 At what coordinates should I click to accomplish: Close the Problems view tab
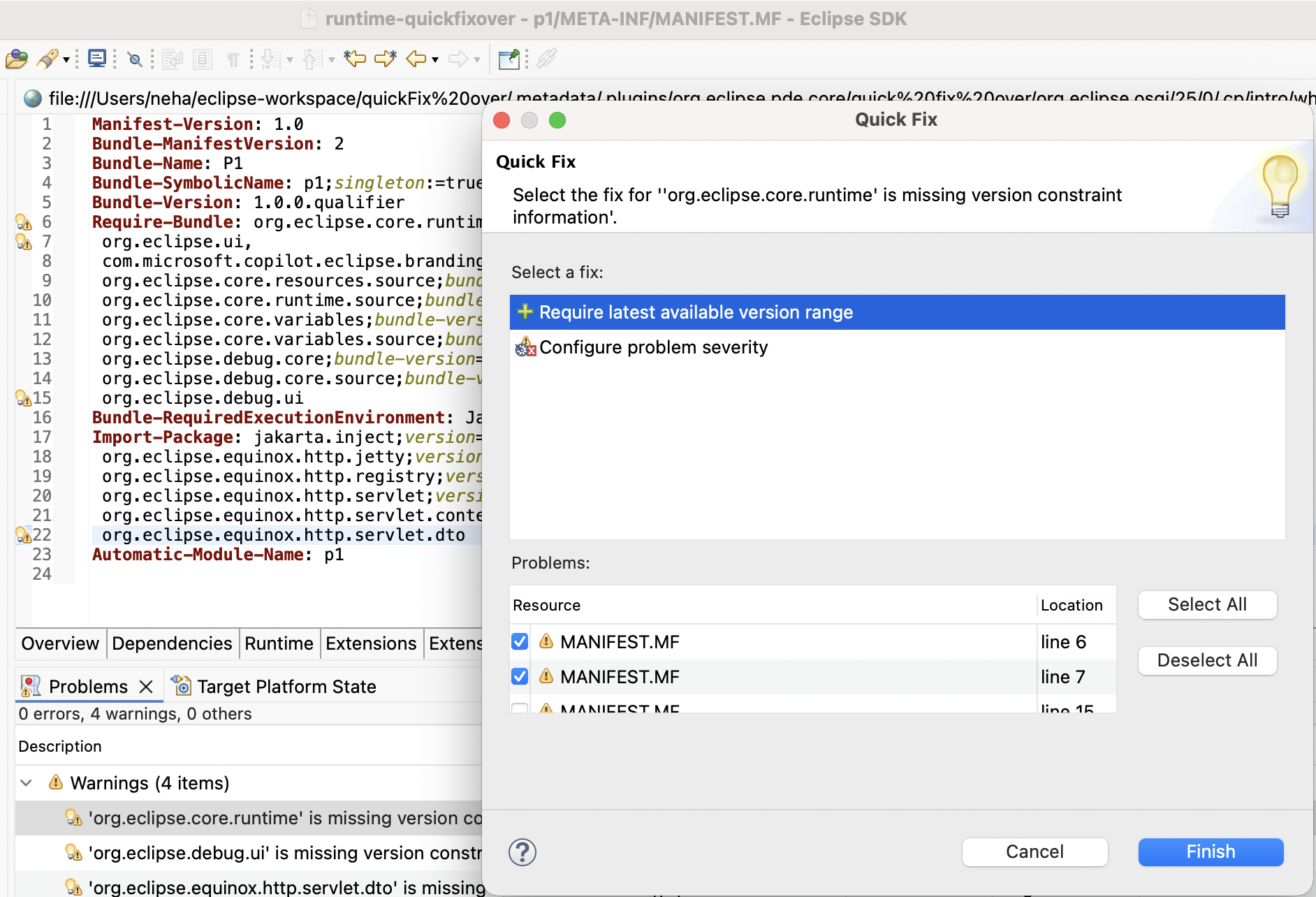point(146,687)
